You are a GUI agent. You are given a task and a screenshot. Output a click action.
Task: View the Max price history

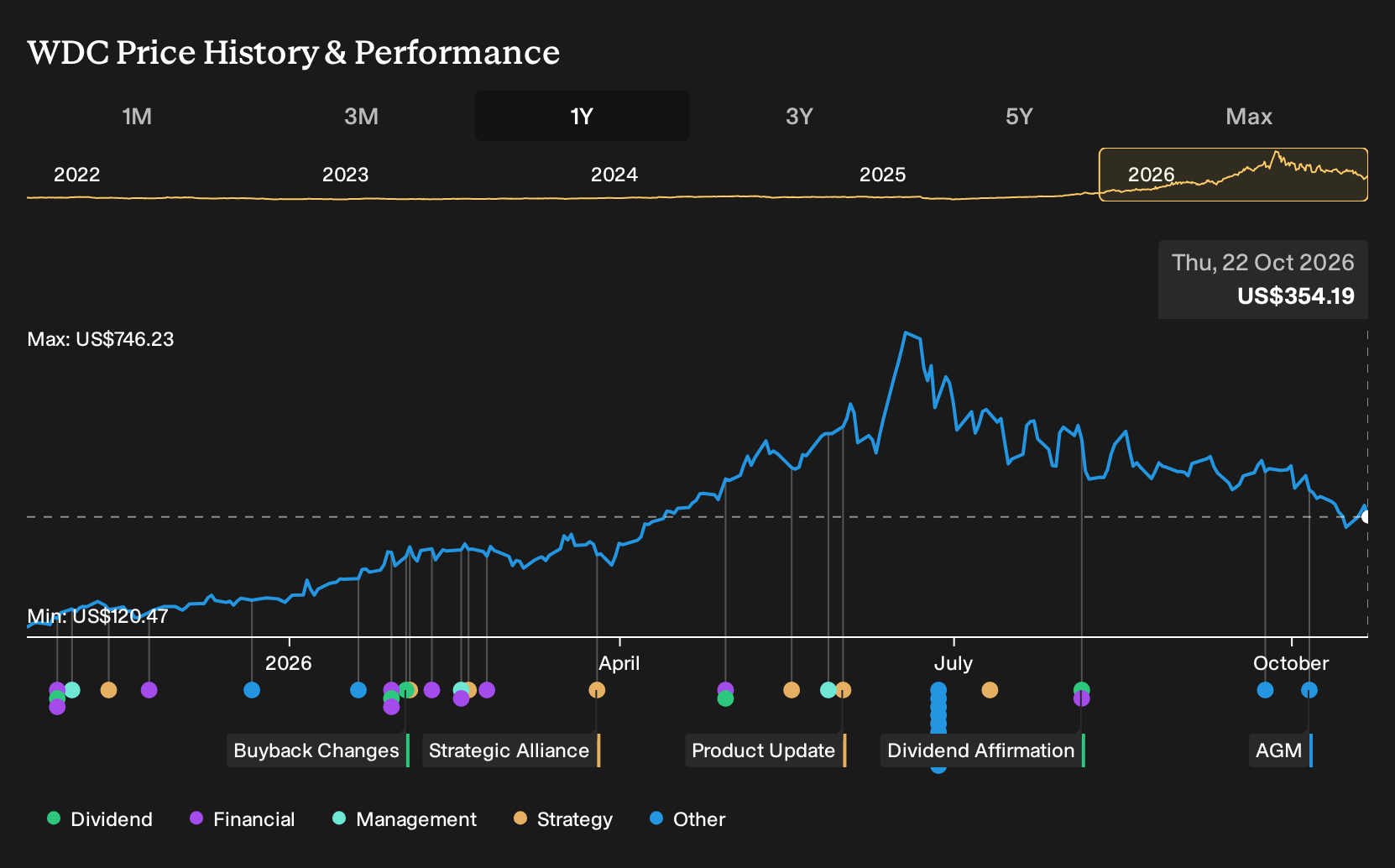1249,116
